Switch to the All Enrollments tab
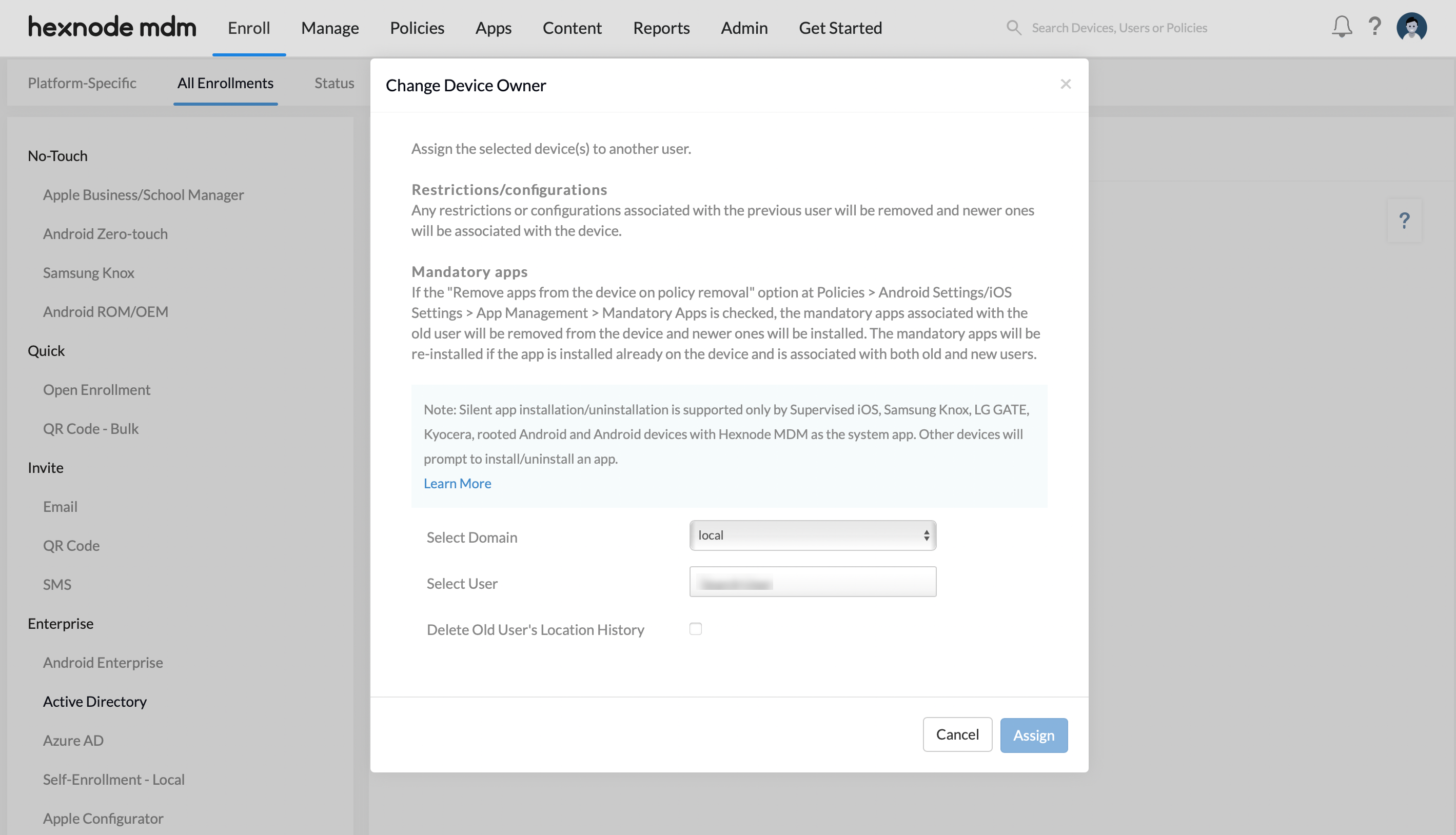 (225, 83)
